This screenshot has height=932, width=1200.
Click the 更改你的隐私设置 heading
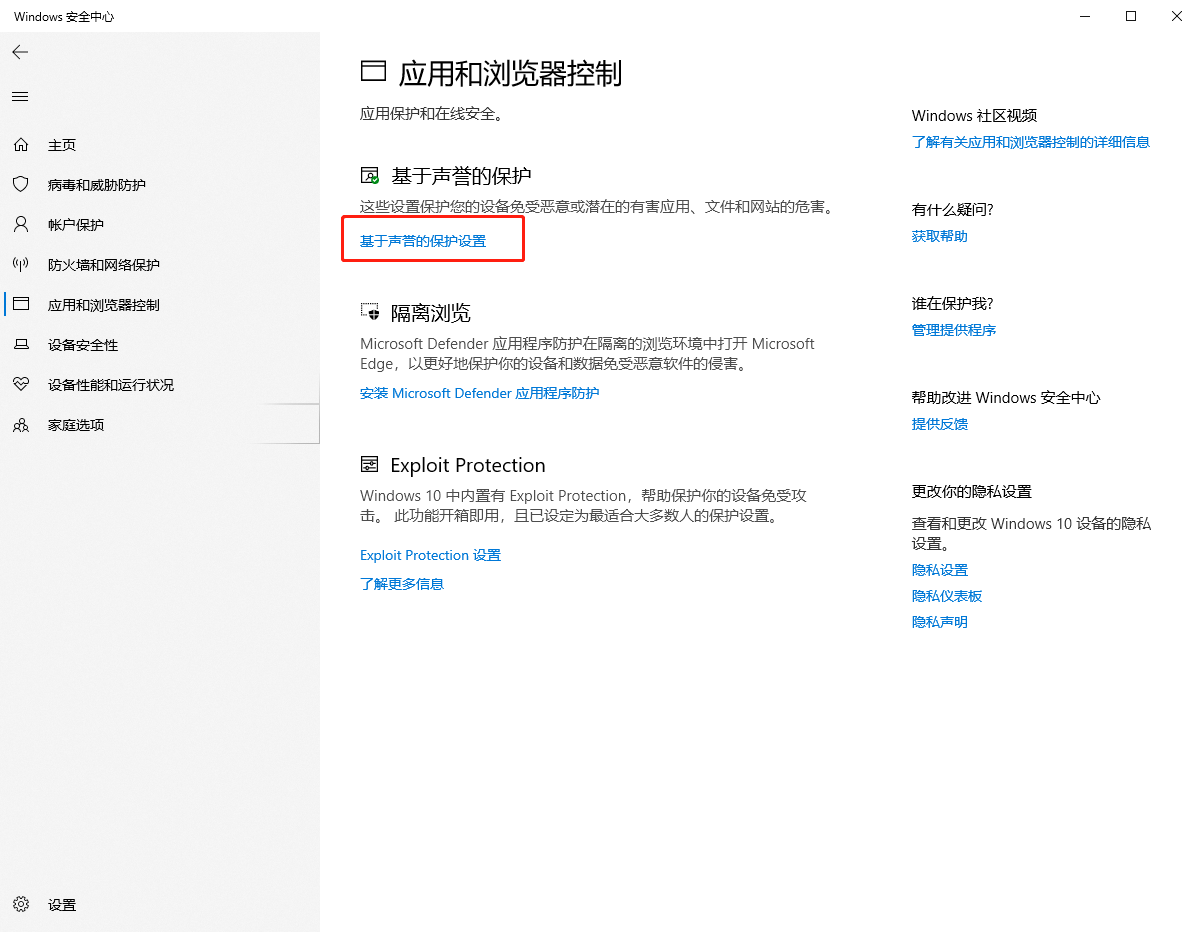[x=972, y=491]
